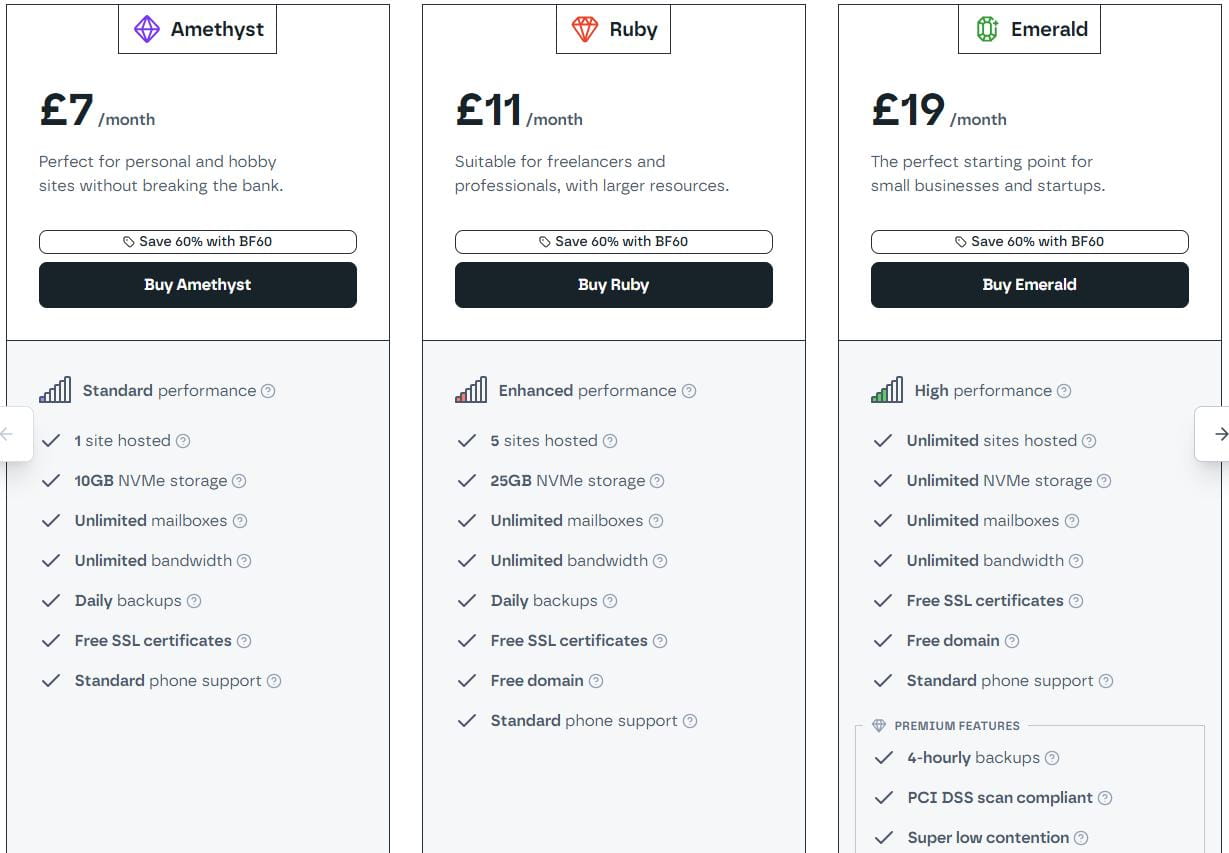Click the Amethyst gem icon
The height and width of the screenshot is (853, 1229).
point(147,29)
